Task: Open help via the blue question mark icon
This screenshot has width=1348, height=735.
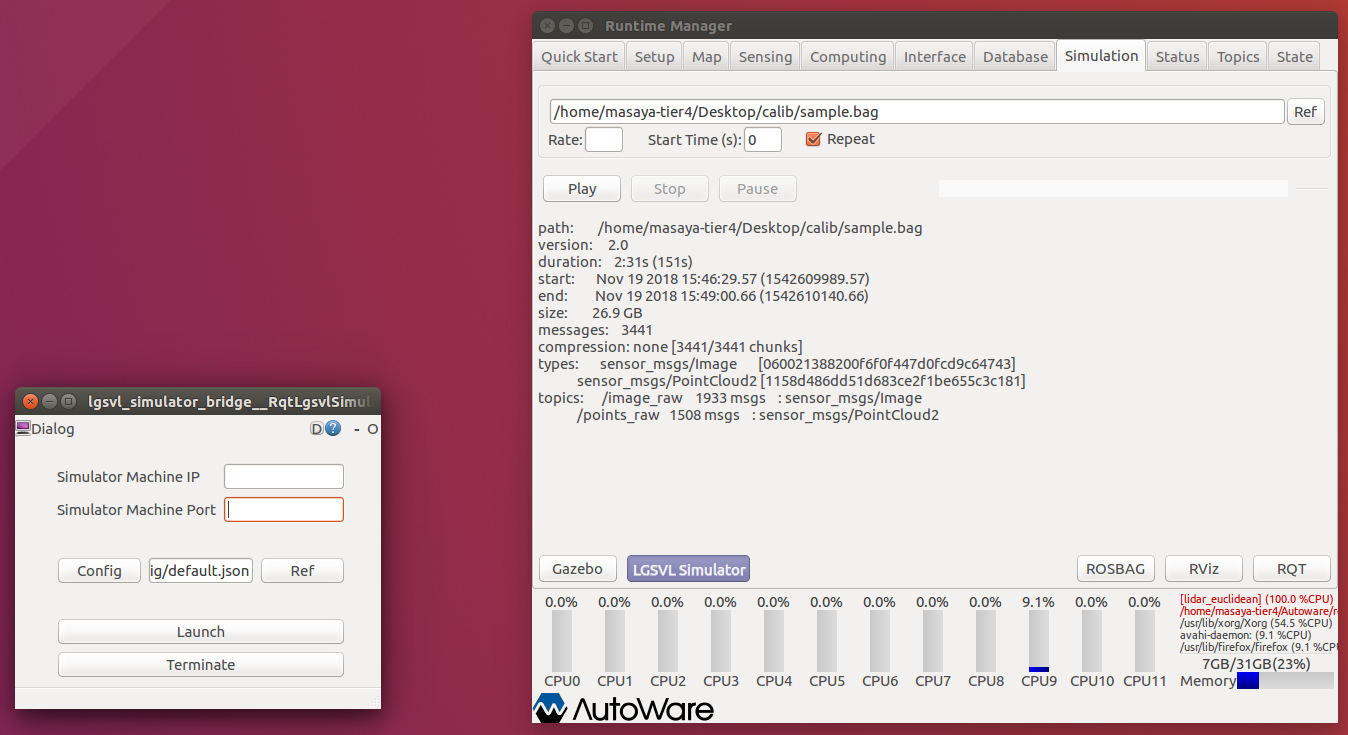Action: 333,428
